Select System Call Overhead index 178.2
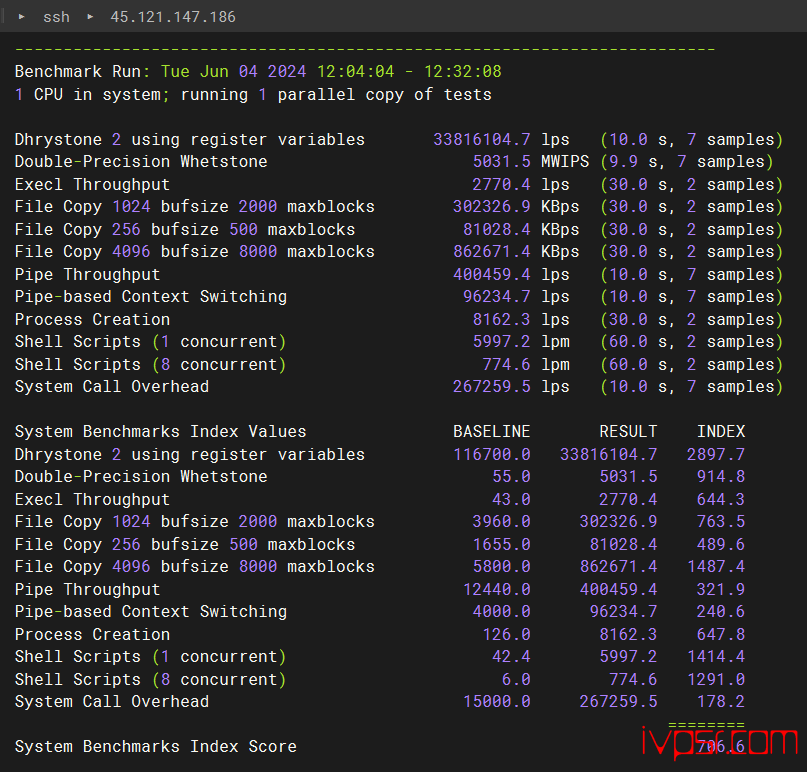The height and width of the screenshot is (772, 807). [x=721, y=702]
